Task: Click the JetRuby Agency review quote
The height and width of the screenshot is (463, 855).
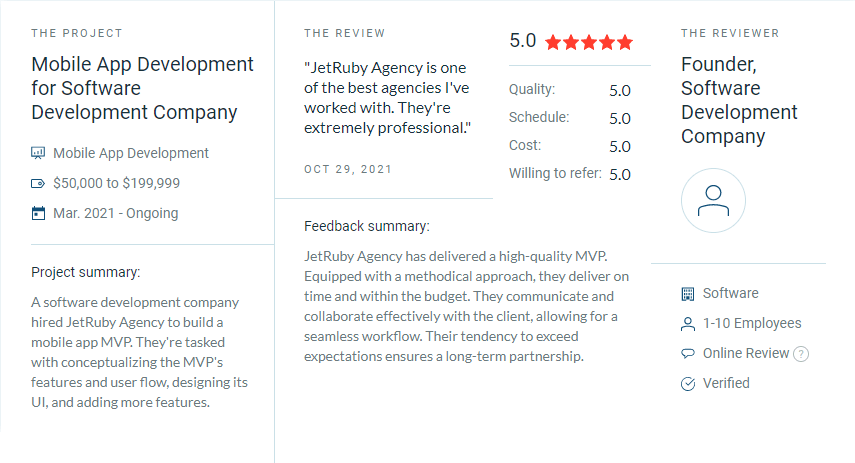Action: [387, 98]
